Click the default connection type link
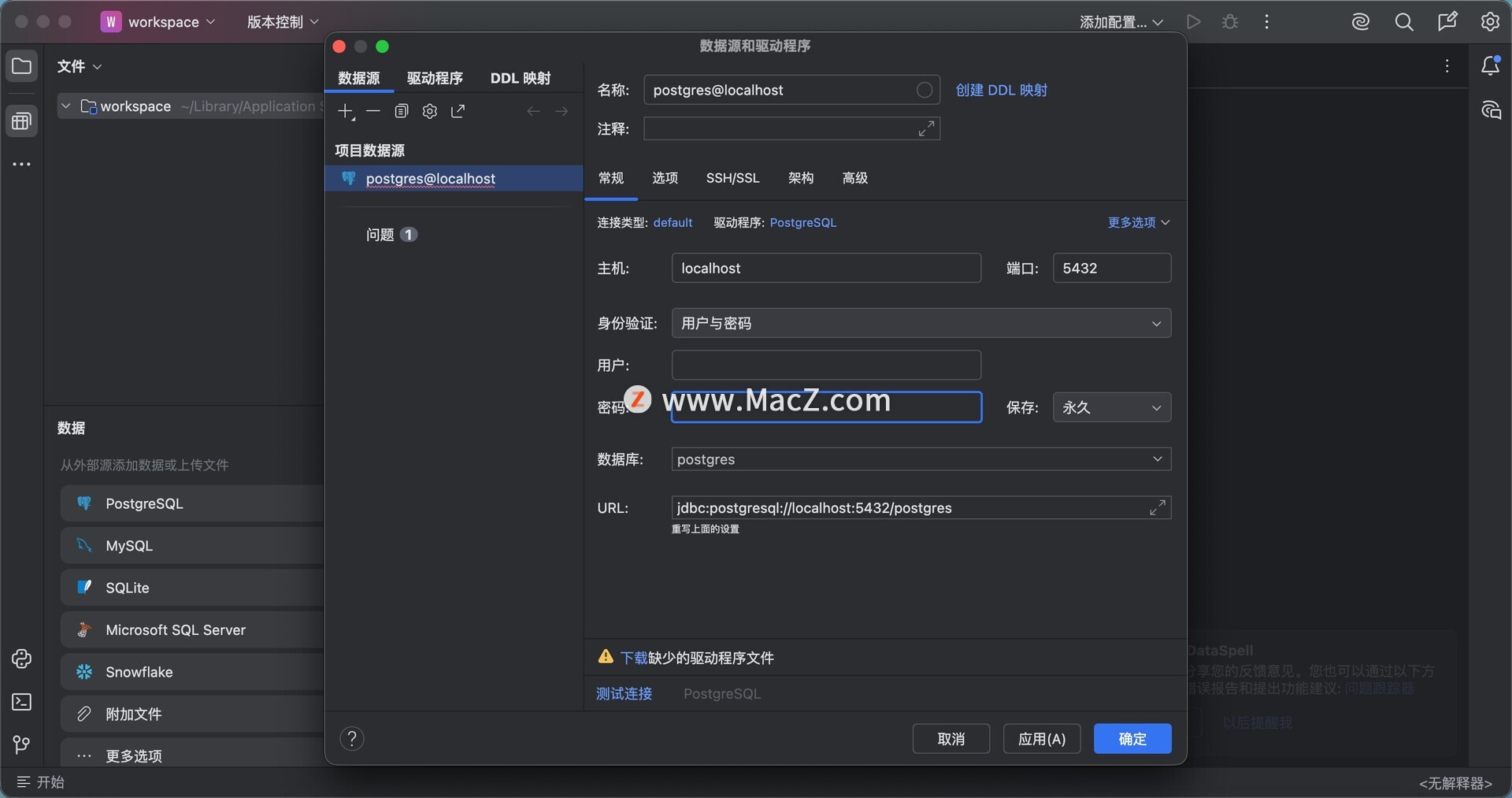Screen dimensions: 1512x798 tap(673, 223)
